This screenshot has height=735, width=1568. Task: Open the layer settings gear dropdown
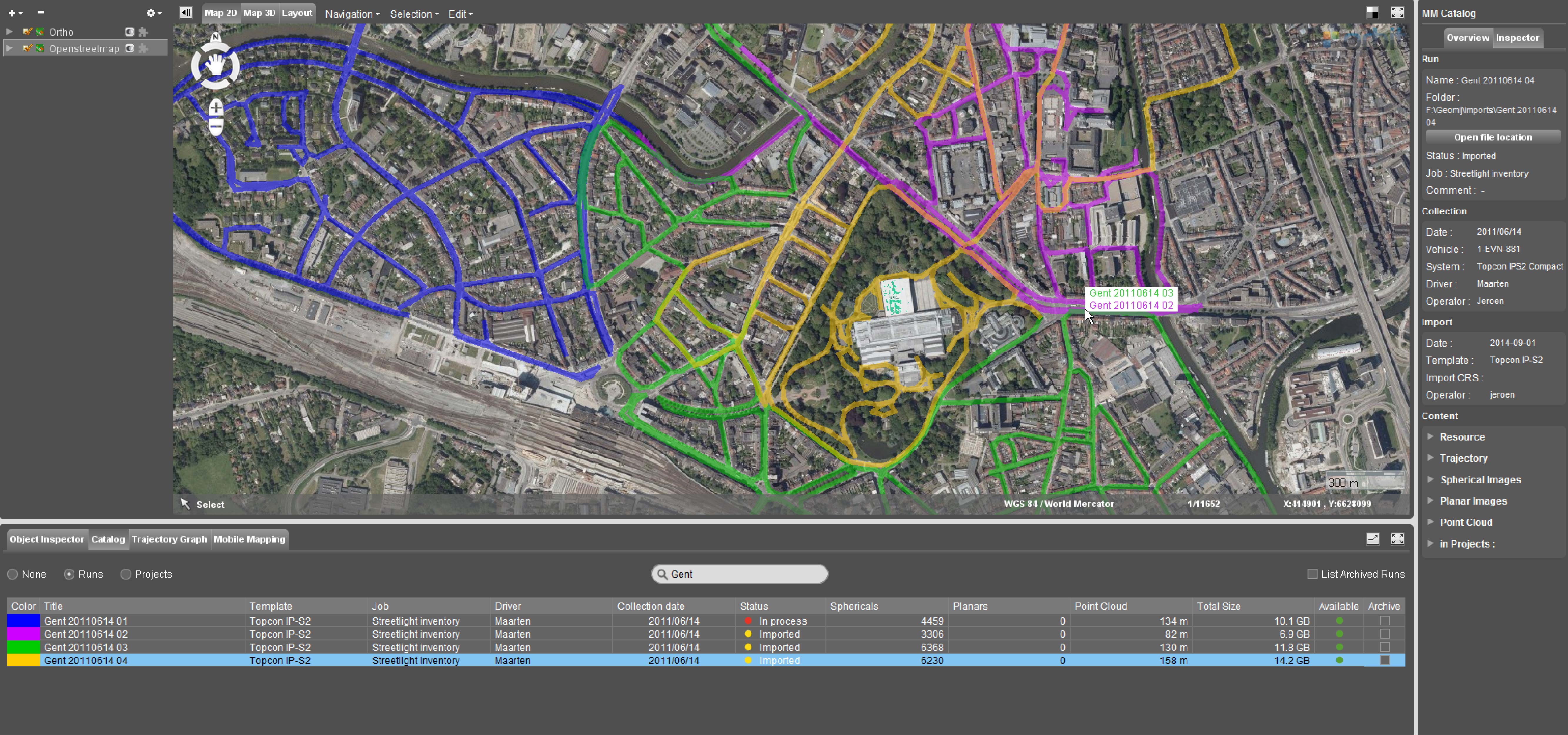coord(154,13)
